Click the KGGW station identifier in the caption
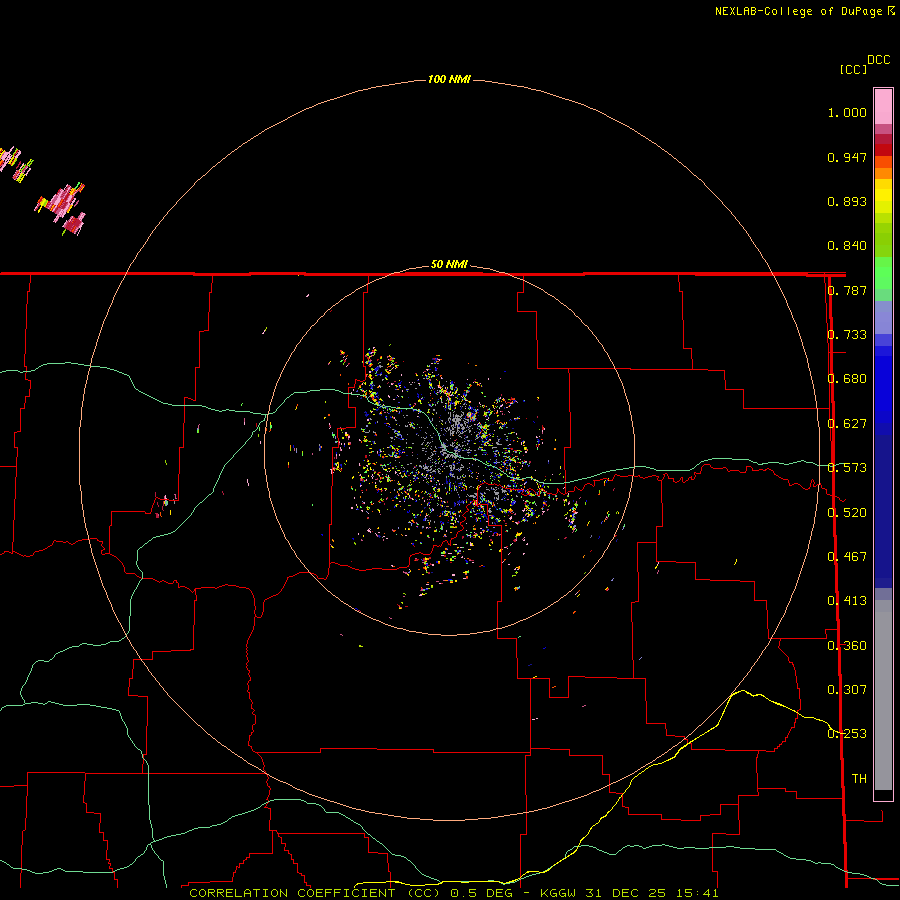This screenshot has height=900, width=900. (558, 893)
